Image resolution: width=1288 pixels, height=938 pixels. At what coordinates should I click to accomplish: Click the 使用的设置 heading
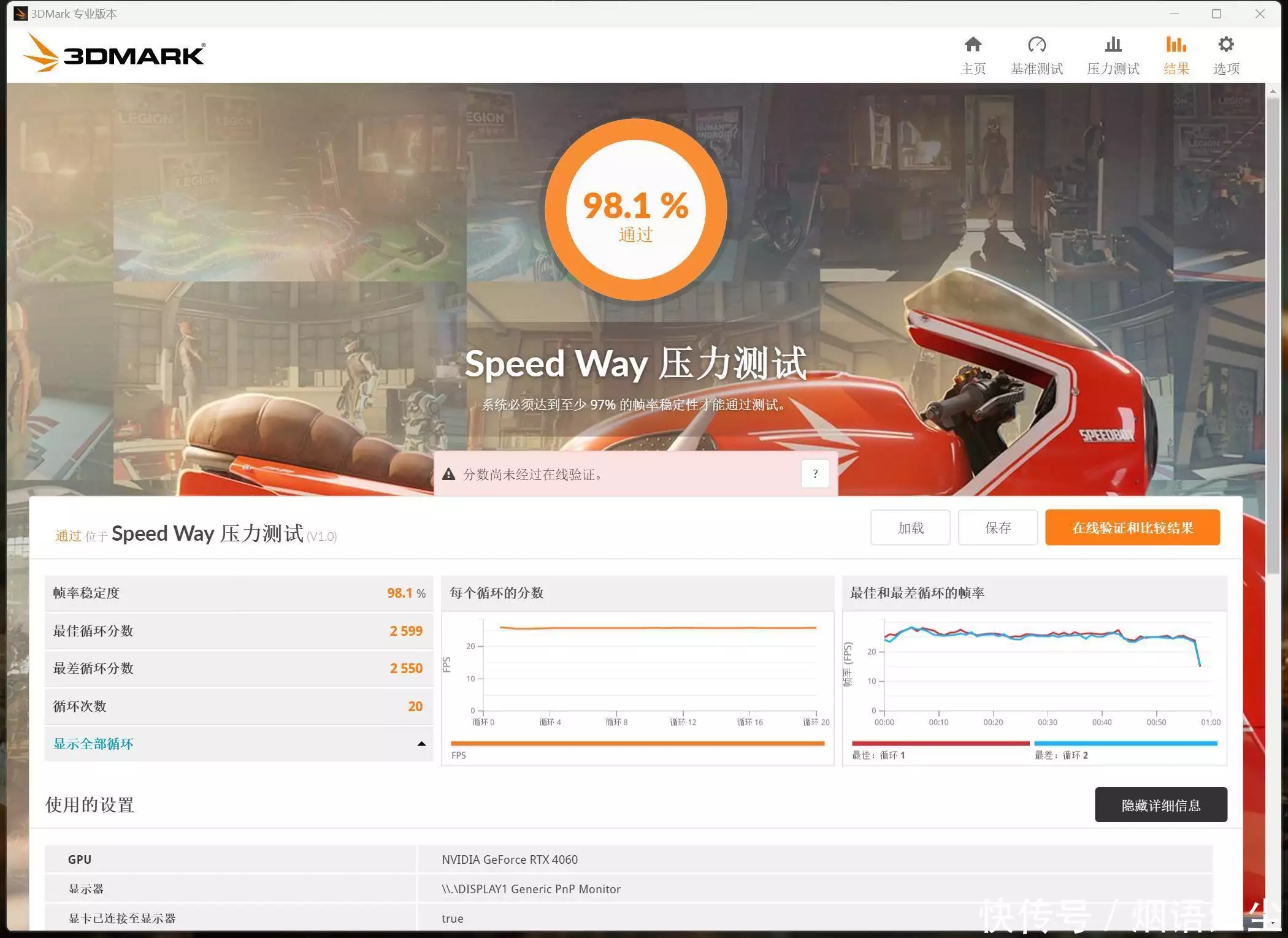[90, 805]
